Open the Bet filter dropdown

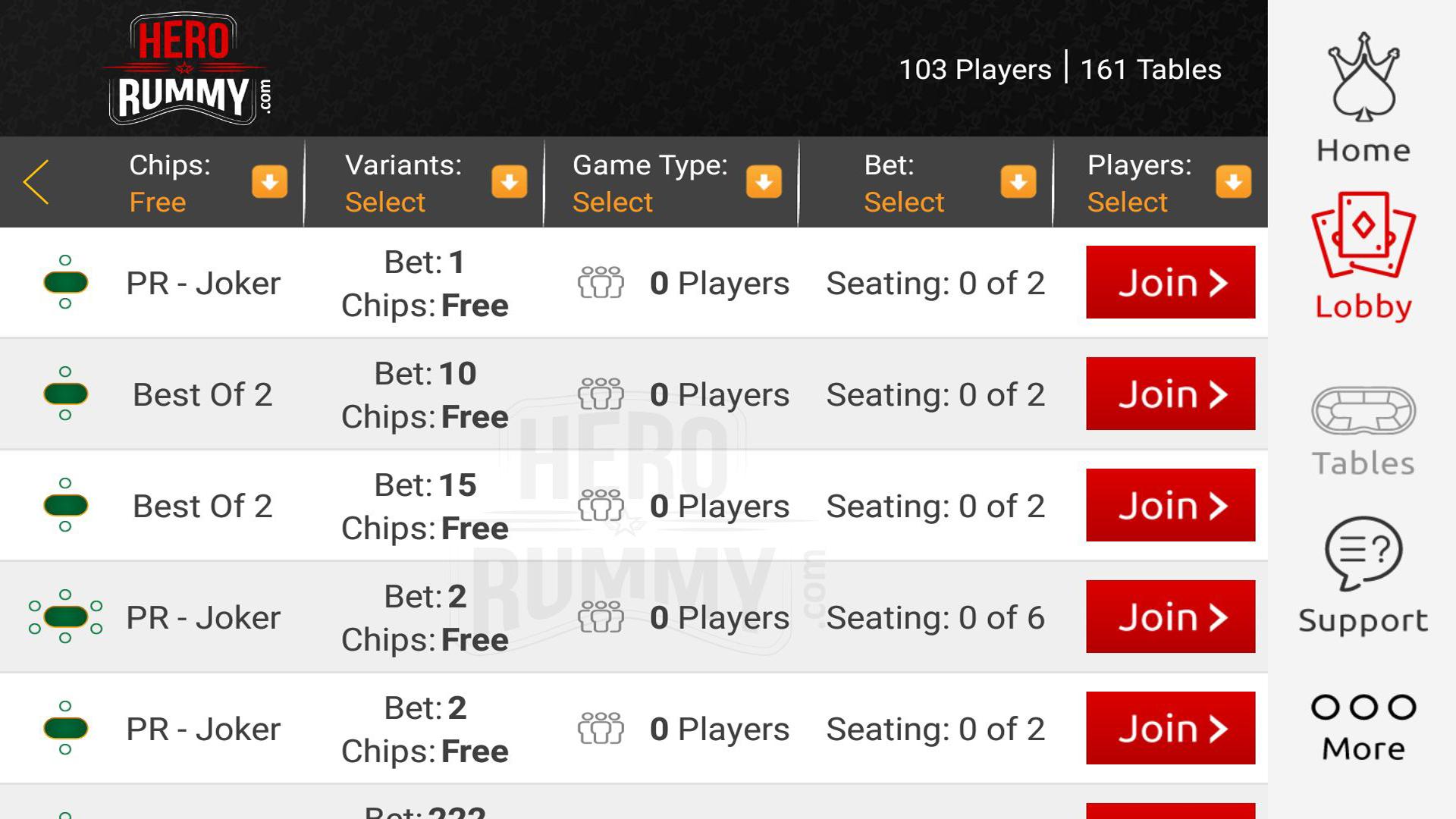(1018, 182)
